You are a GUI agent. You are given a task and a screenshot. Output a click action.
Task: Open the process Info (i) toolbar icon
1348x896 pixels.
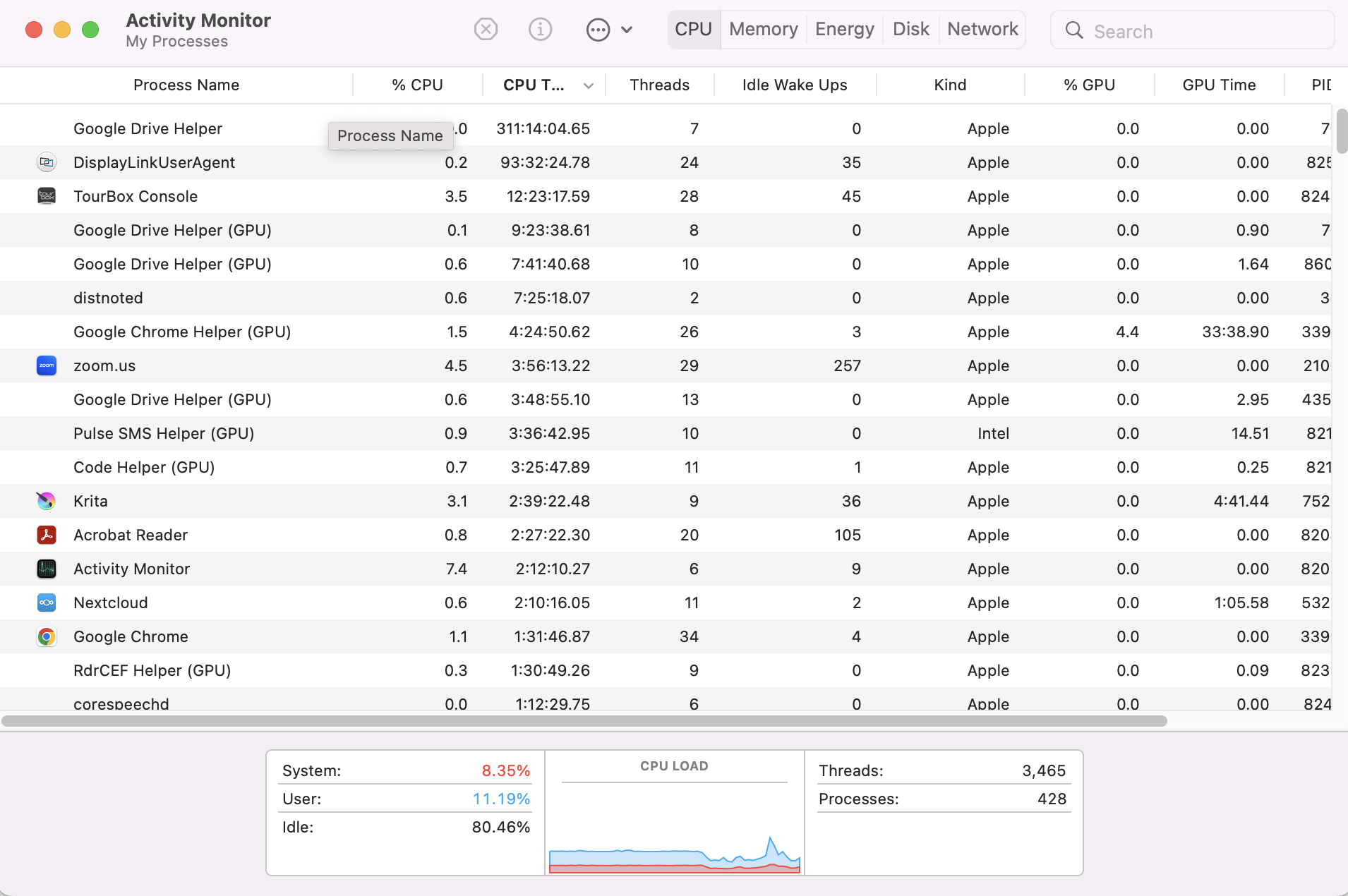coord(540,30)
